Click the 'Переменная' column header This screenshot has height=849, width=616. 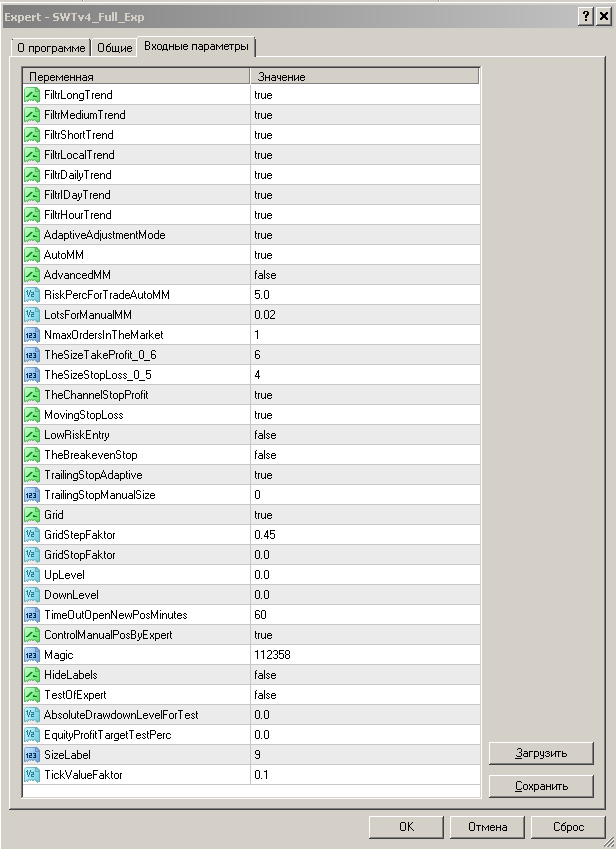[136, 76]
